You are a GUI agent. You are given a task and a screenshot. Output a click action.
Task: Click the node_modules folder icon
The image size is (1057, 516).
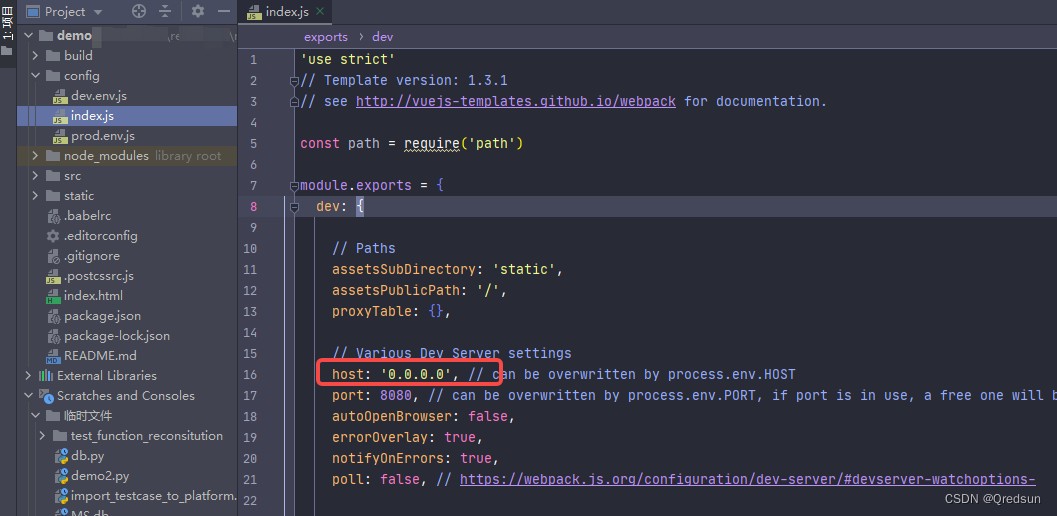coord(53,156)
